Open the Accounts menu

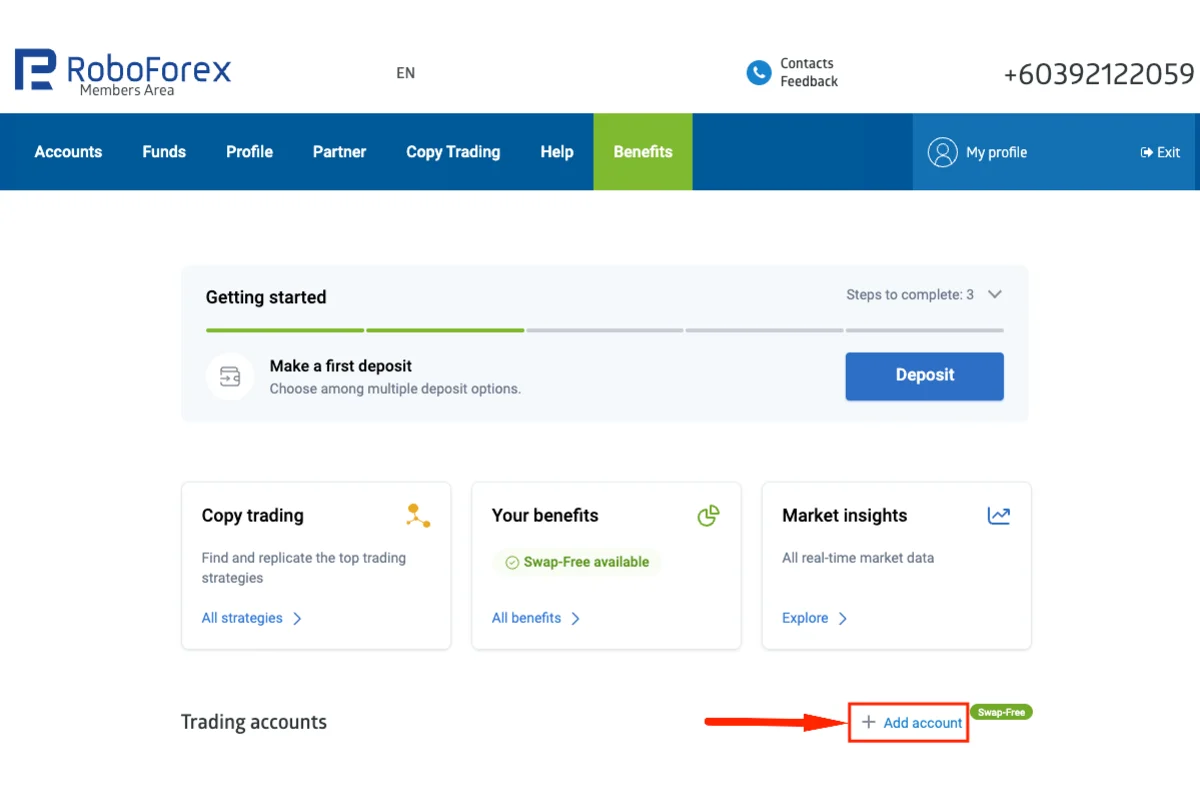pos(68,152)
